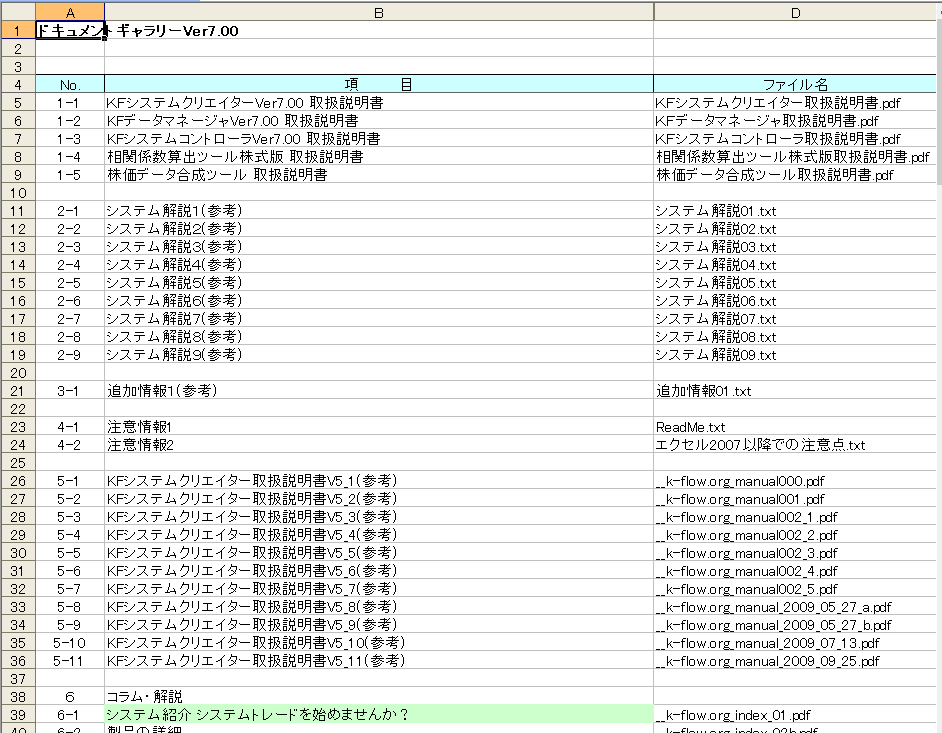
Task: Click the ファイル名 header cell
Action: [x=795, y=85]
